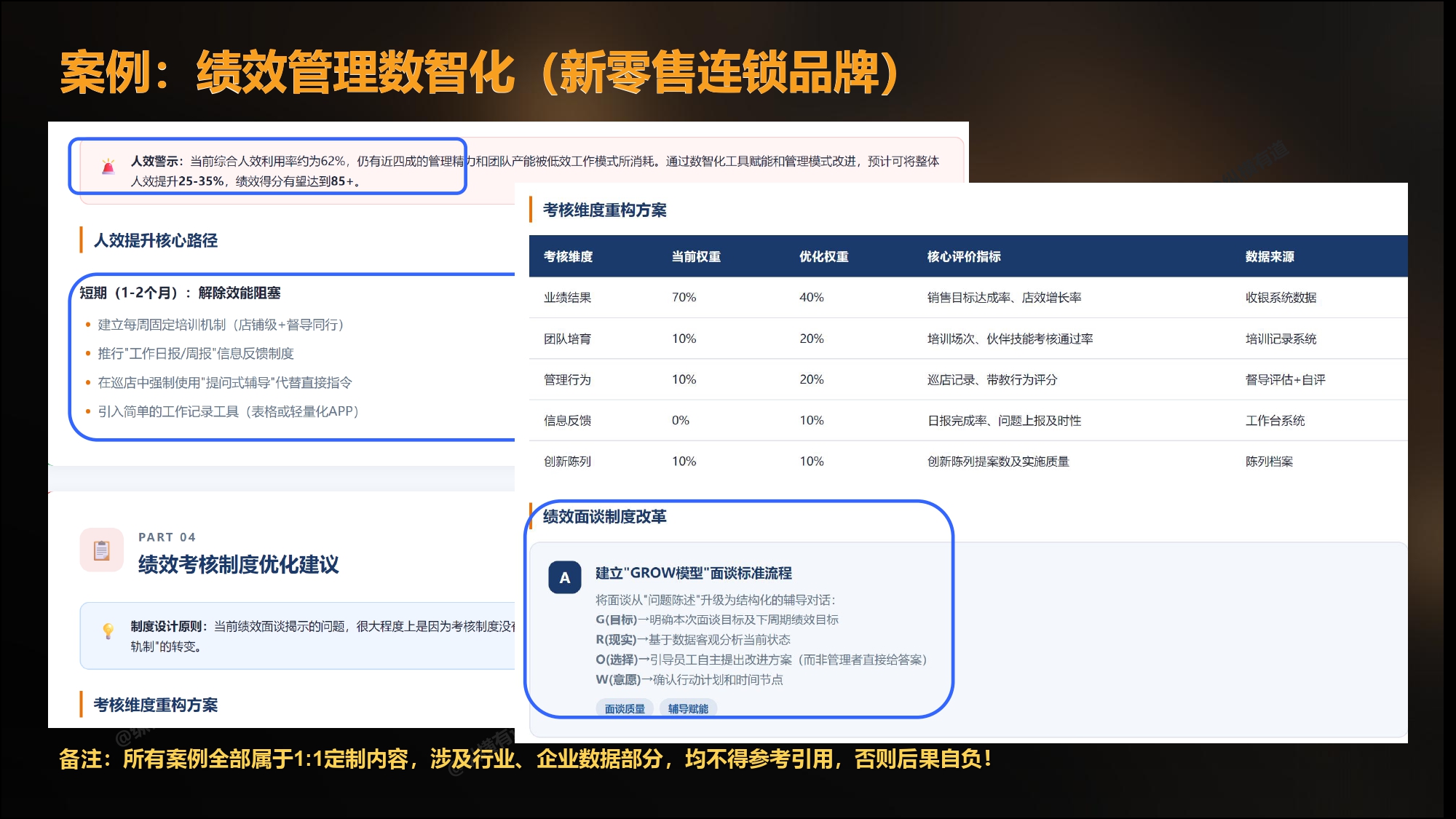Click the 督导评估+自评 source cell
Image resolution: width=1456 pixels, height=819 pixels.
coord(1285,379)
